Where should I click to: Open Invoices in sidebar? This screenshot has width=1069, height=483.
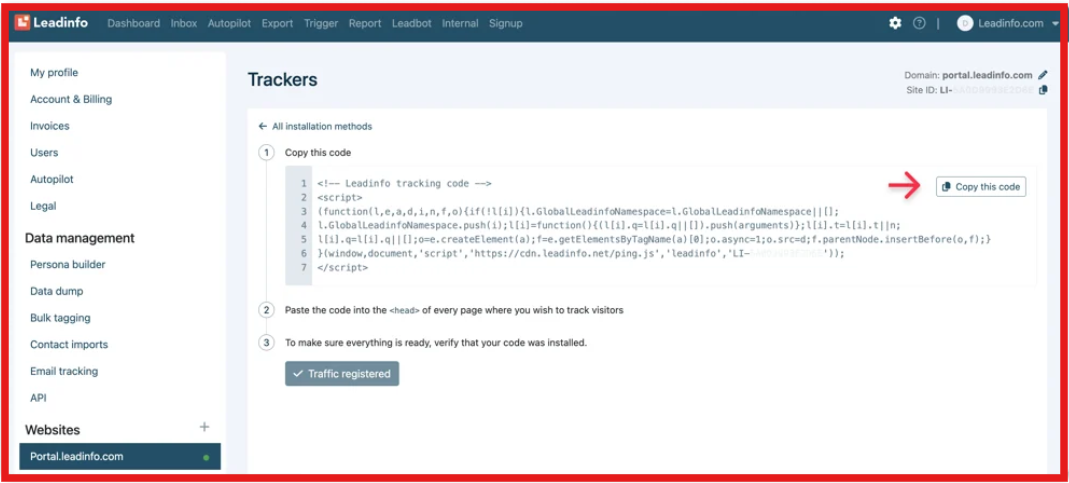click(x=50, y=126)
